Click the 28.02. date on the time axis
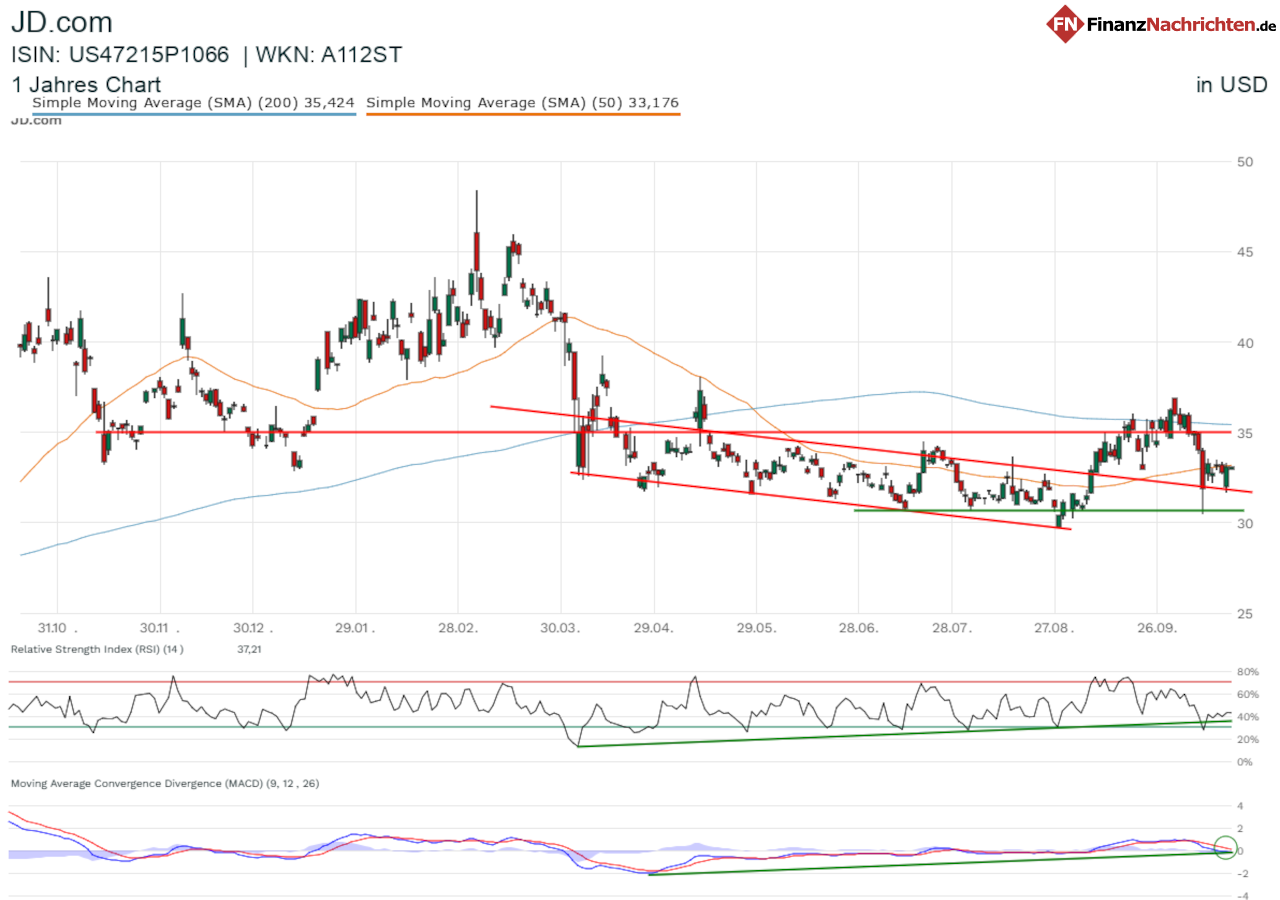The image size is (1280, 900). point(457,628)
